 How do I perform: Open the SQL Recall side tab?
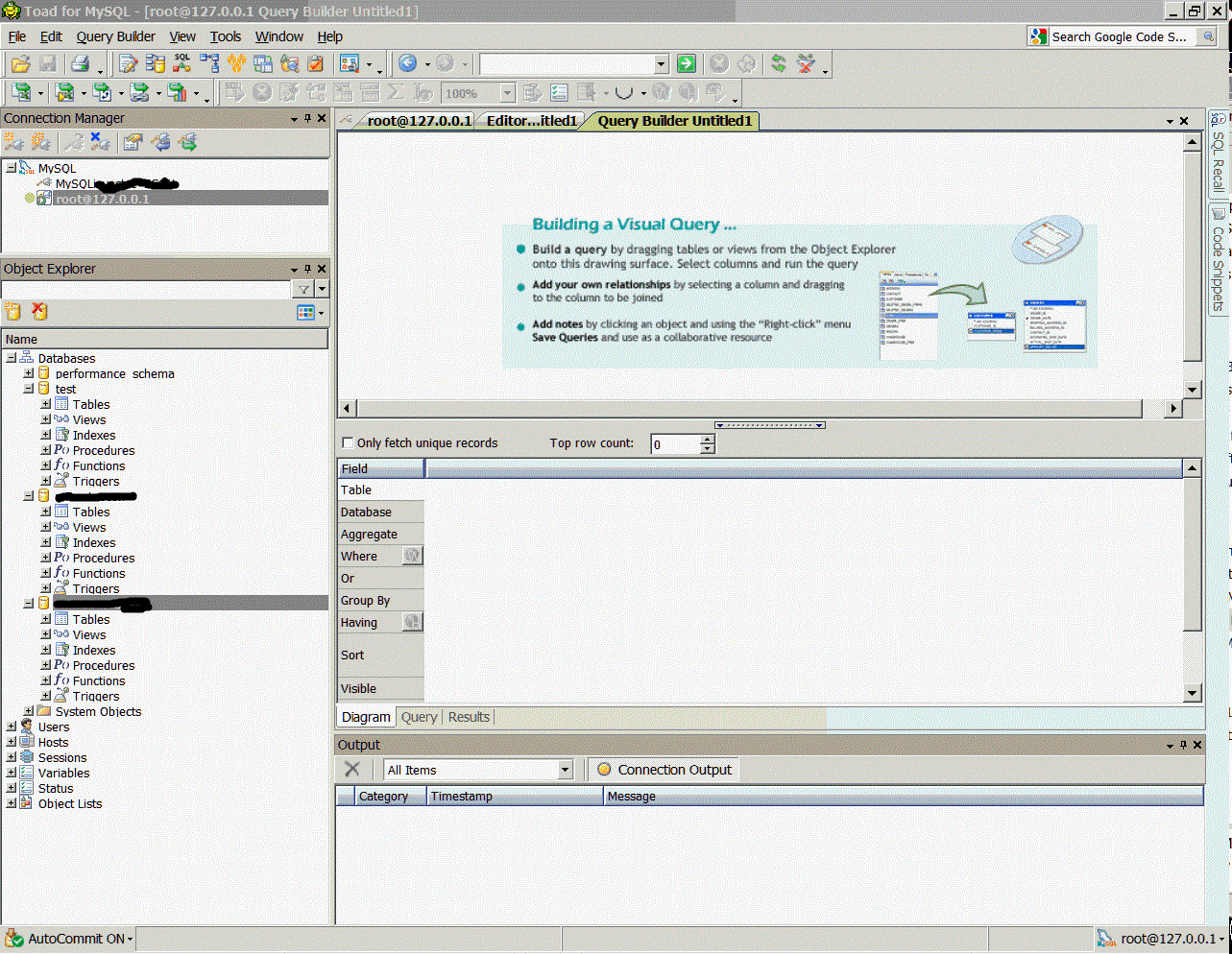click(x=1218, y=152)
